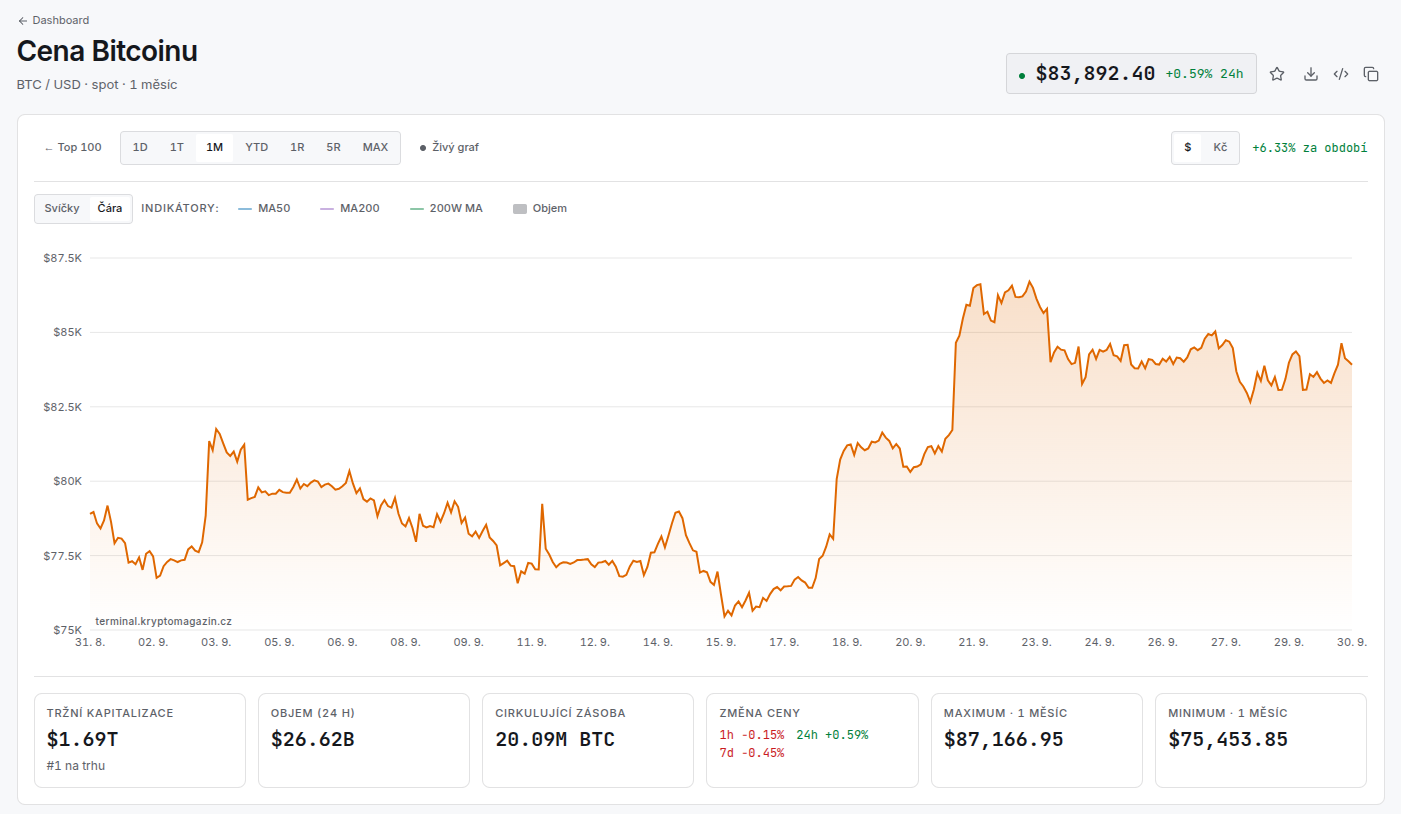
Task: Return to Top 100 list
Action: click(73, 147)
